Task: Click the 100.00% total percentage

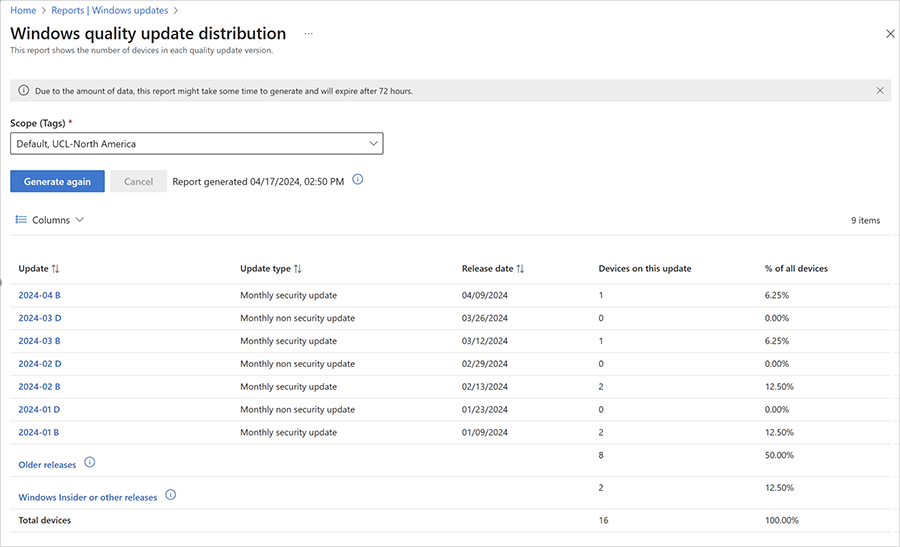Action: click(781, 520)
